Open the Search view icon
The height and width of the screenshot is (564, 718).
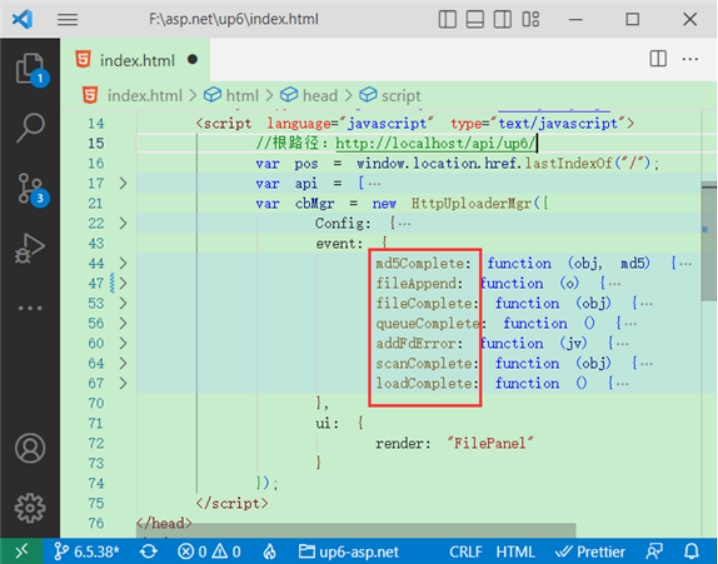[30, 128]
